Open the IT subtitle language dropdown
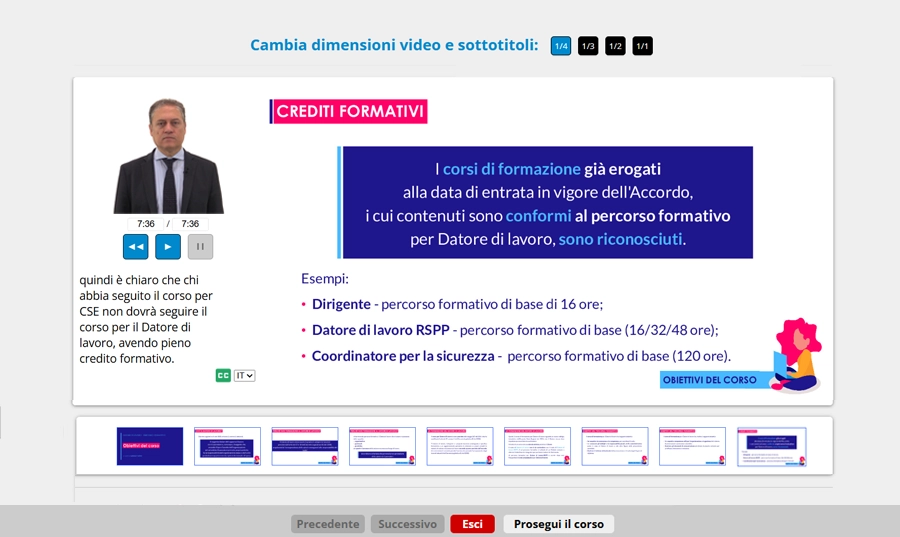Screen dimensions: 900x537 pyautogui.click(x=245, y=375)
